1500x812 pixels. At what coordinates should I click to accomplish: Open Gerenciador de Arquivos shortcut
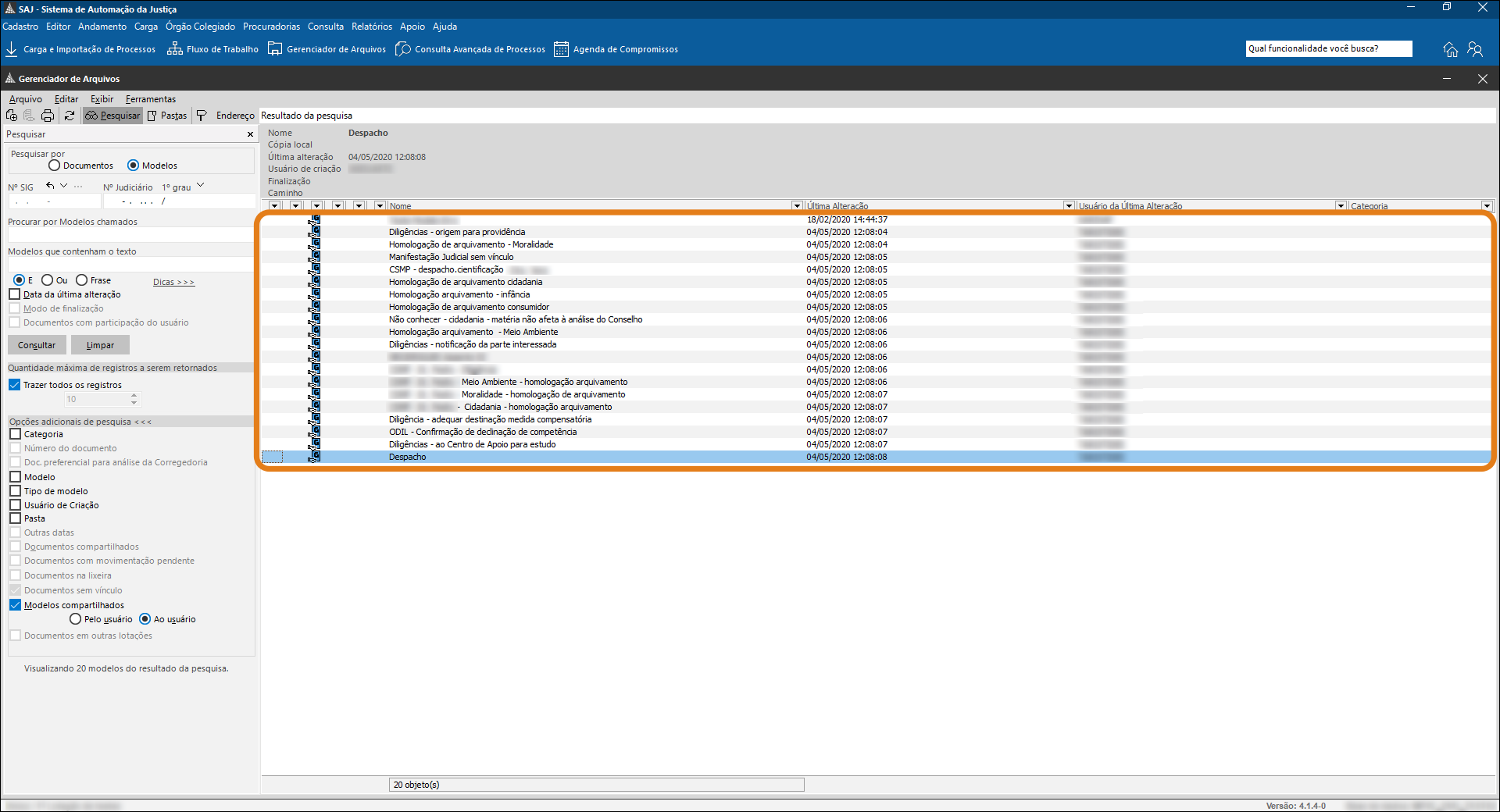pyautogui.click(x=327, y=49)
